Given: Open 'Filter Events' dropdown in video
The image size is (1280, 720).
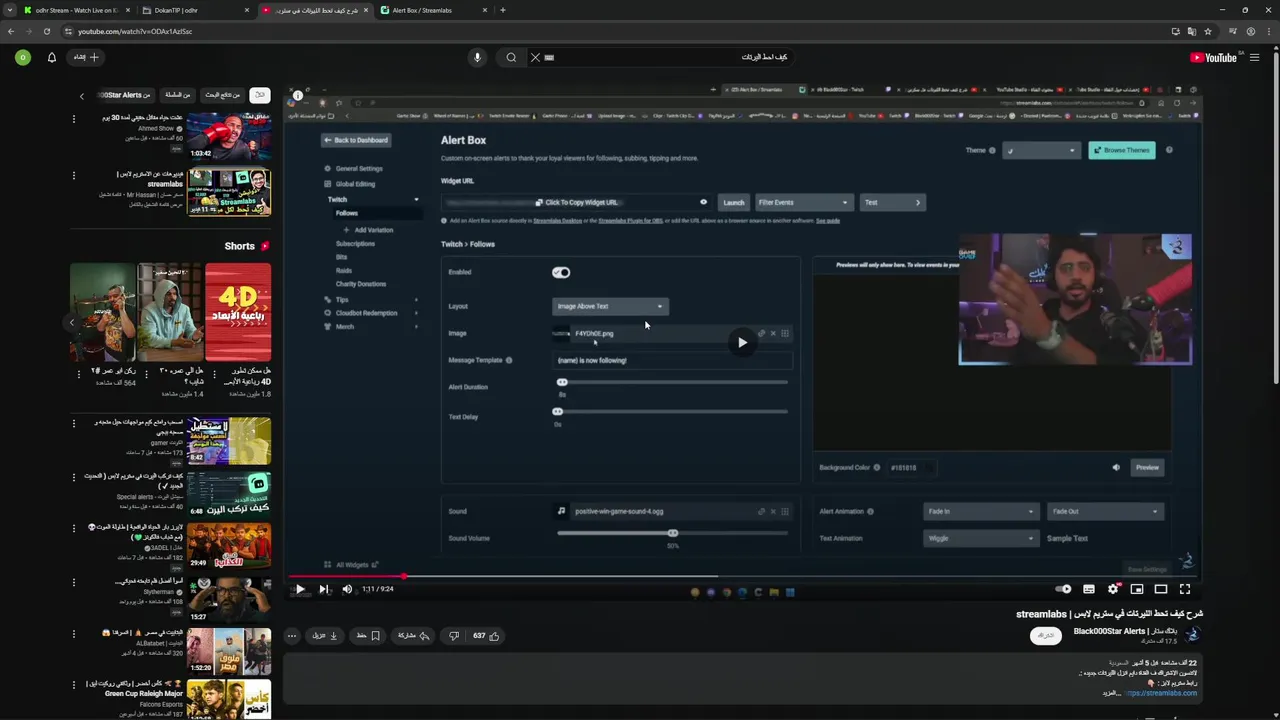Looking at the screenshot, I should (x=803, y=202).
